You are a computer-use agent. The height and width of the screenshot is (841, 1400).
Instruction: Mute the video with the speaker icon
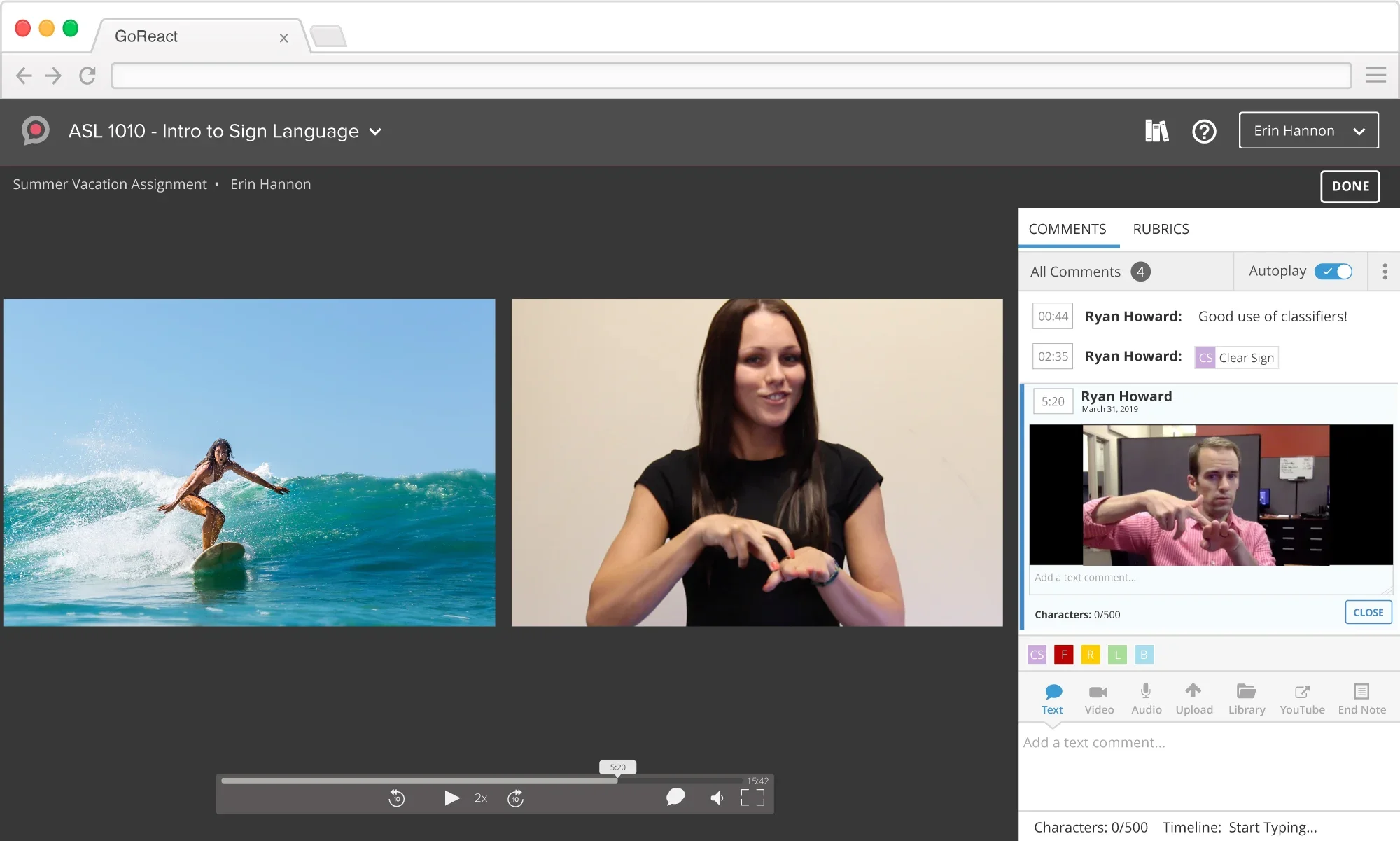pyautogui.click(x=716, y=797)
